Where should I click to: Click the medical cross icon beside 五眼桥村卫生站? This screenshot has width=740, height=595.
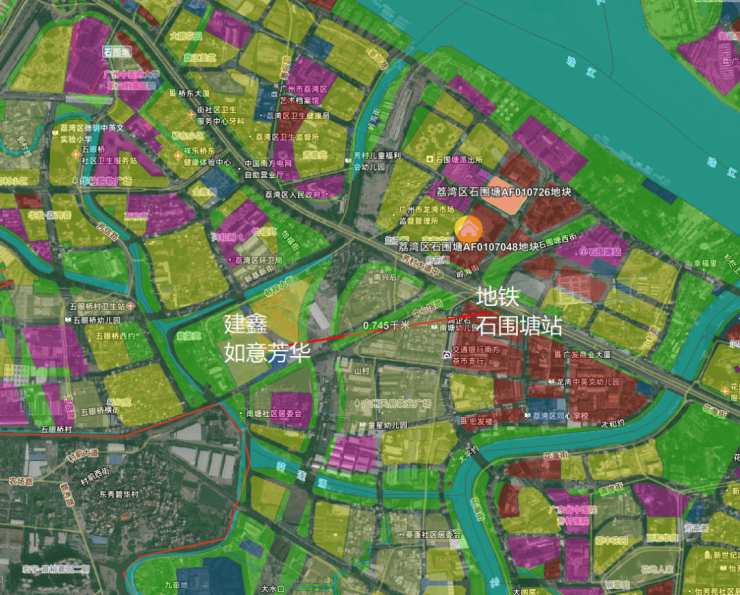[x=131, y=306]
